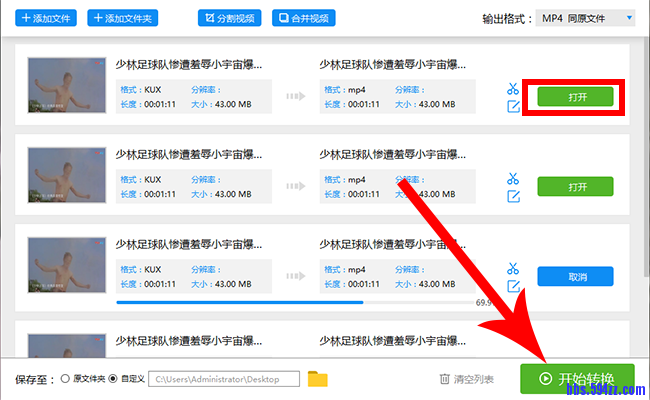650x400 pixels.
Task: Click the scissors icon in second video row
Action: click(x=513, y=178)
